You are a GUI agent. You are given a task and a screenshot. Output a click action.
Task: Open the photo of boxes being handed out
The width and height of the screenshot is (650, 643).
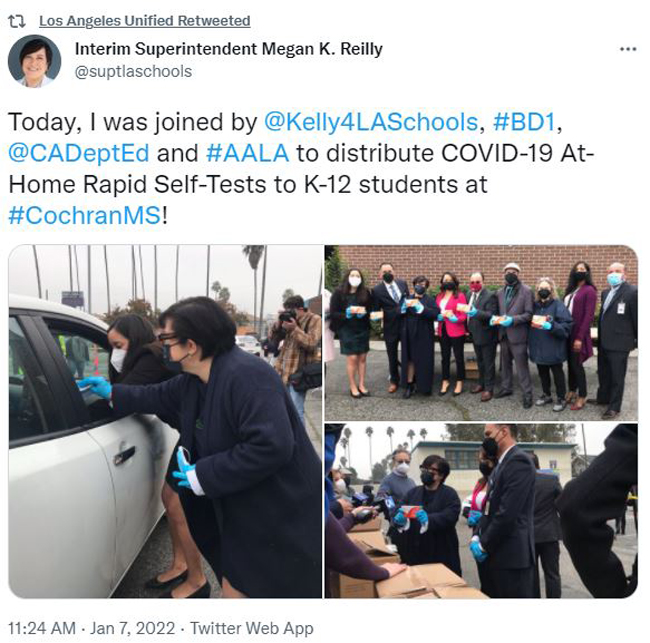tap(481, 511)
